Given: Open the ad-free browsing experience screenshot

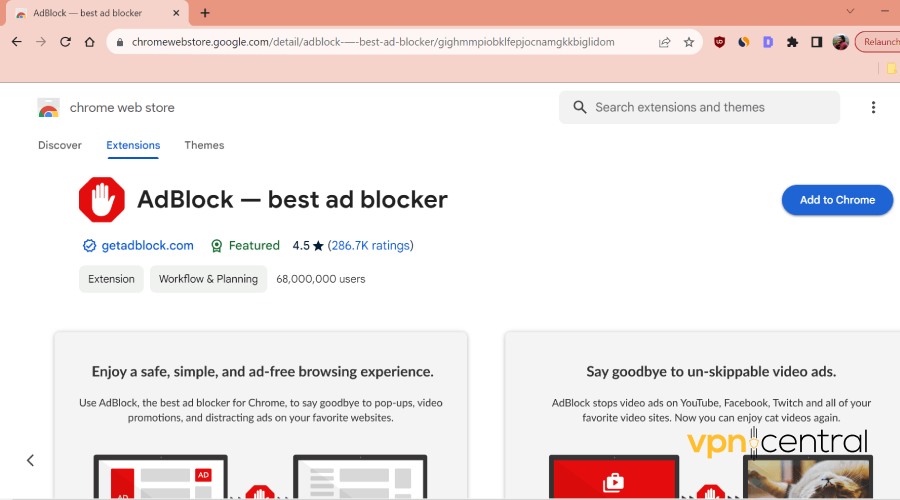Looking at the screenshot, I should tap(261, 415).
